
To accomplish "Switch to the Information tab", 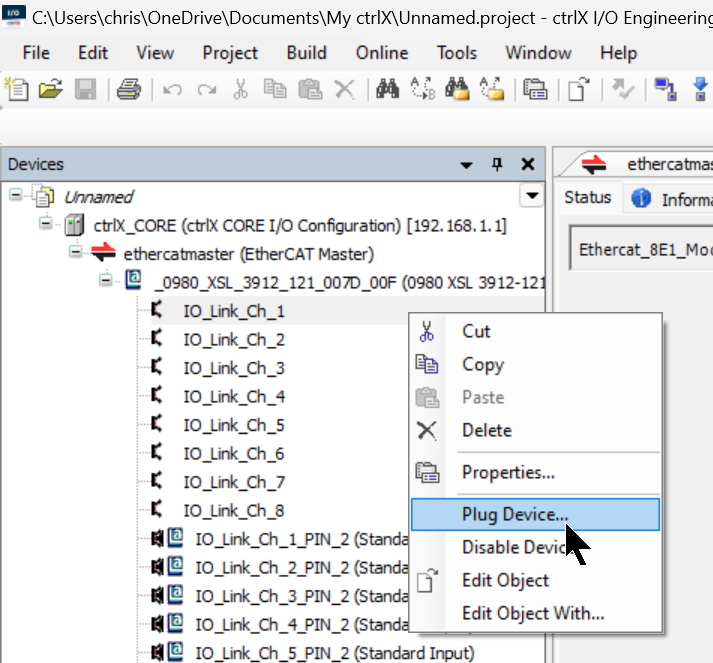I will [x=671, y=199].
